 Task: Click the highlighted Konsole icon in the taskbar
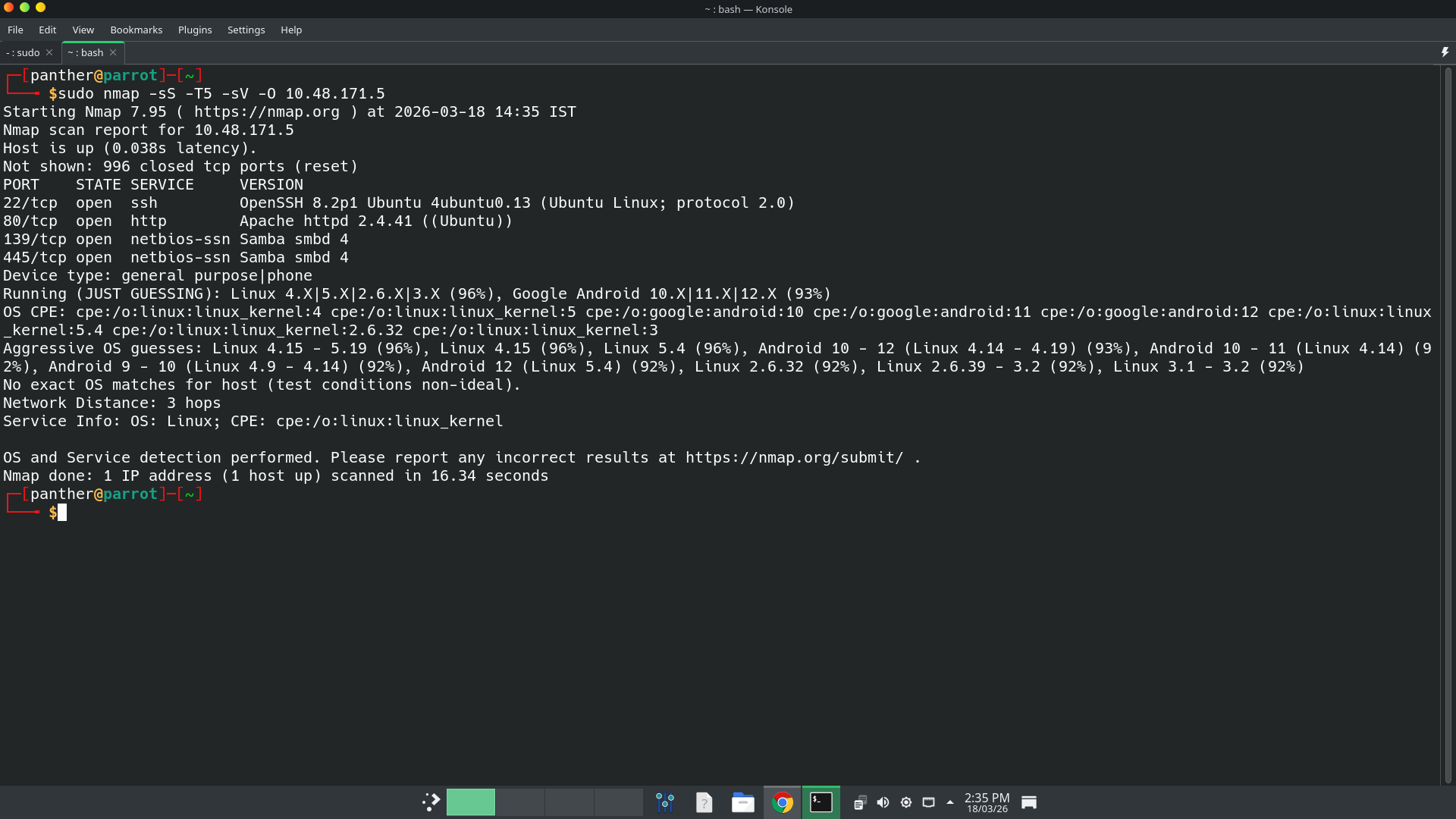(821, 802)
